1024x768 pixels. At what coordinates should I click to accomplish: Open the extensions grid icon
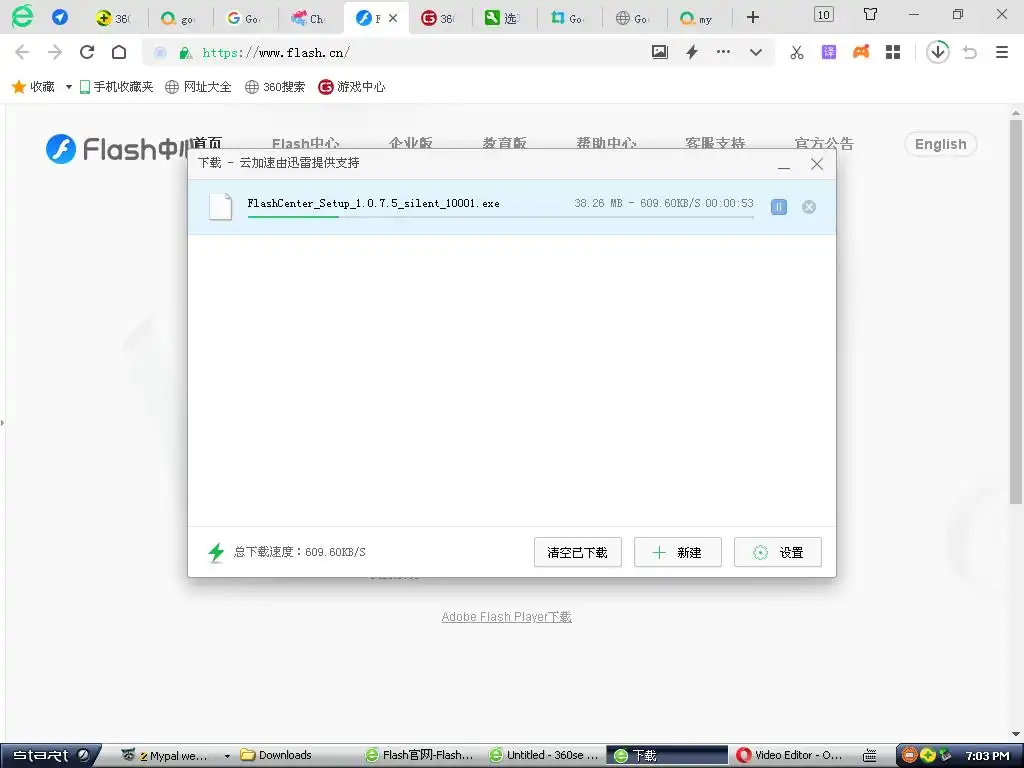point(893,52)
